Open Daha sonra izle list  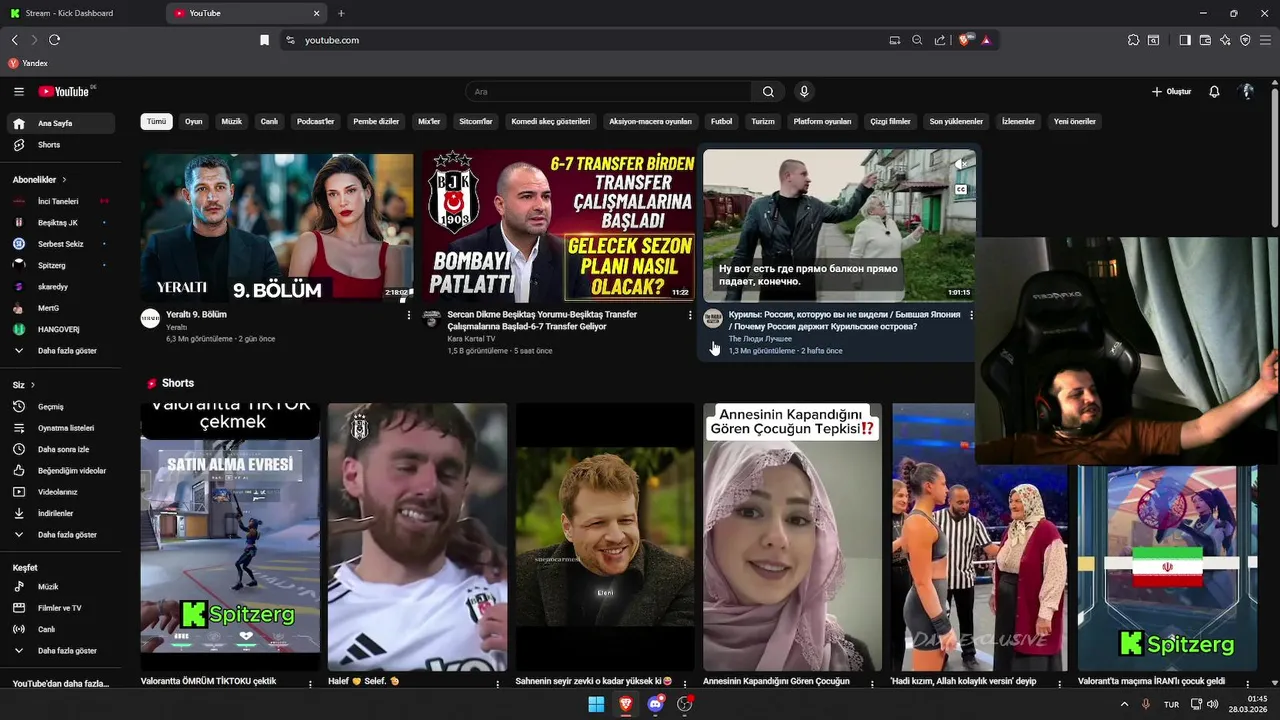[x=62, y=449]
